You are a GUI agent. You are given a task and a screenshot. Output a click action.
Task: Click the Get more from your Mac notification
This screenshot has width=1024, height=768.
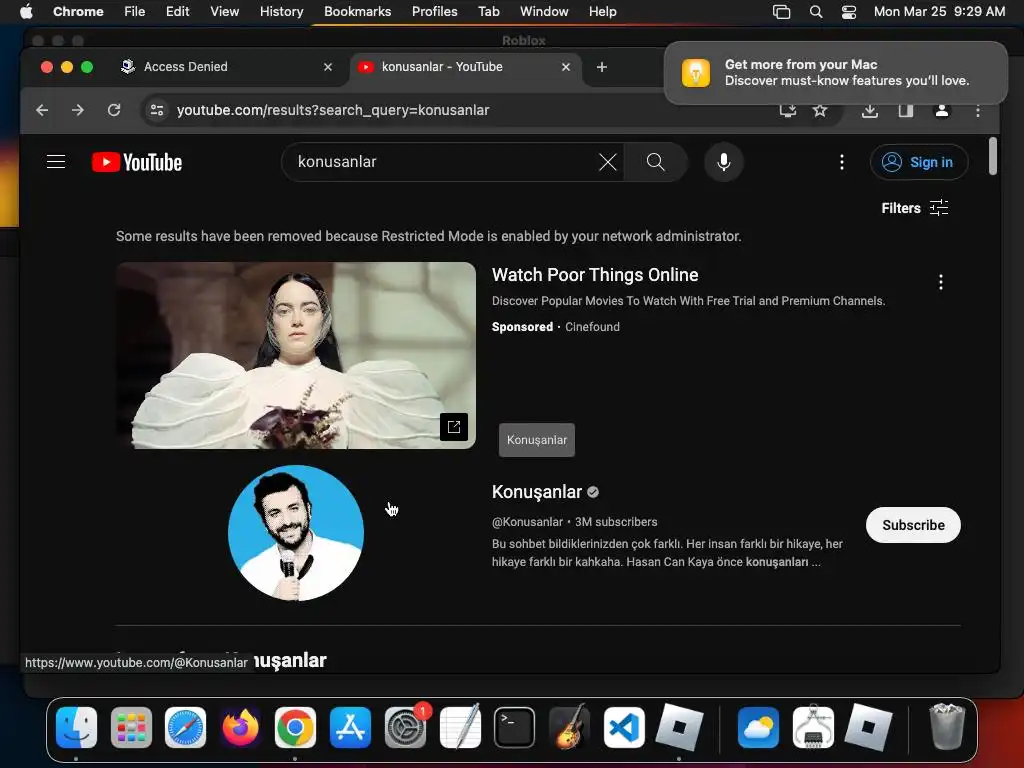click(836, 72)
